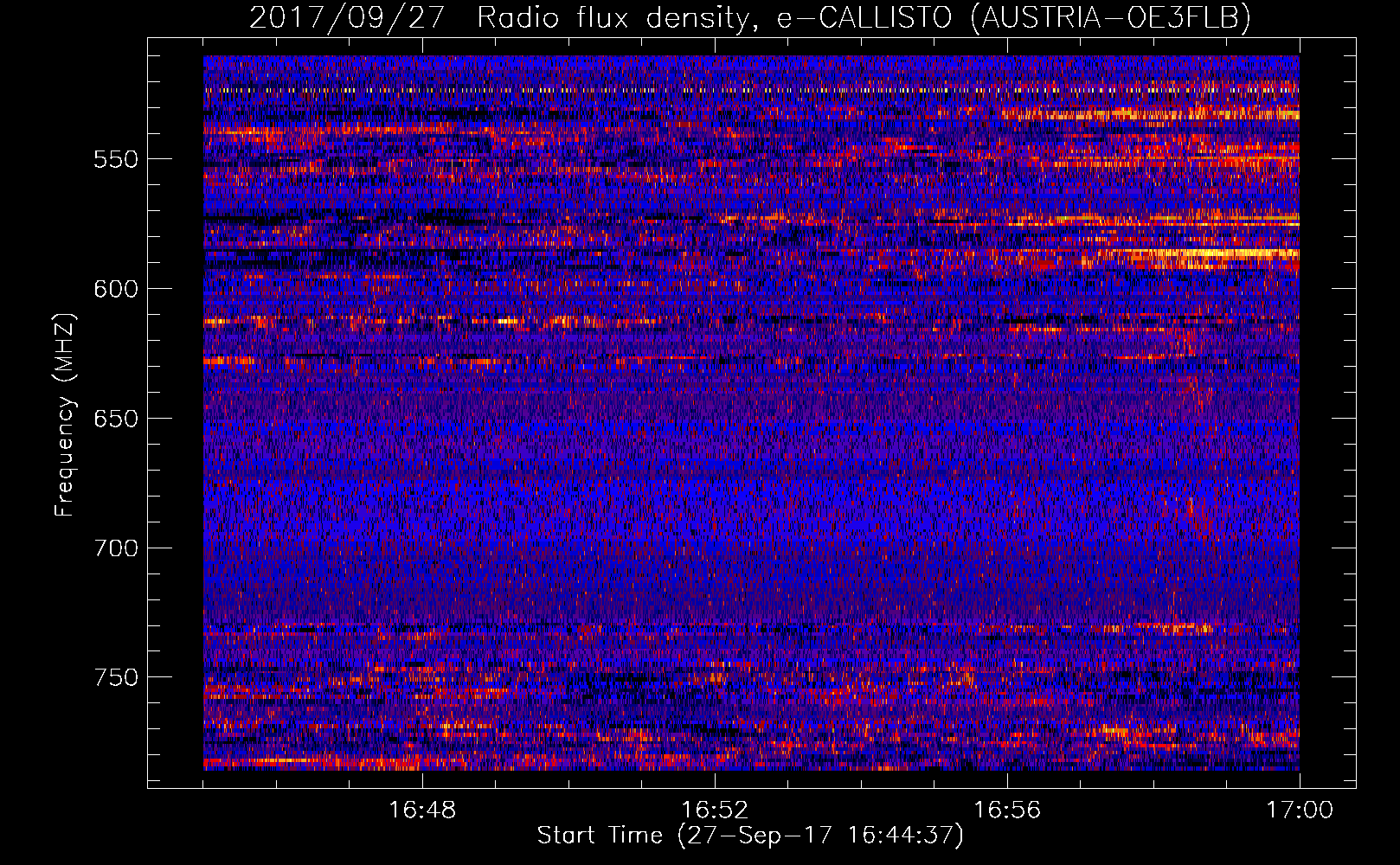1400x865 pixels.
Task: Click the 17:00 time tick label
Action: tap(1300, 811)
